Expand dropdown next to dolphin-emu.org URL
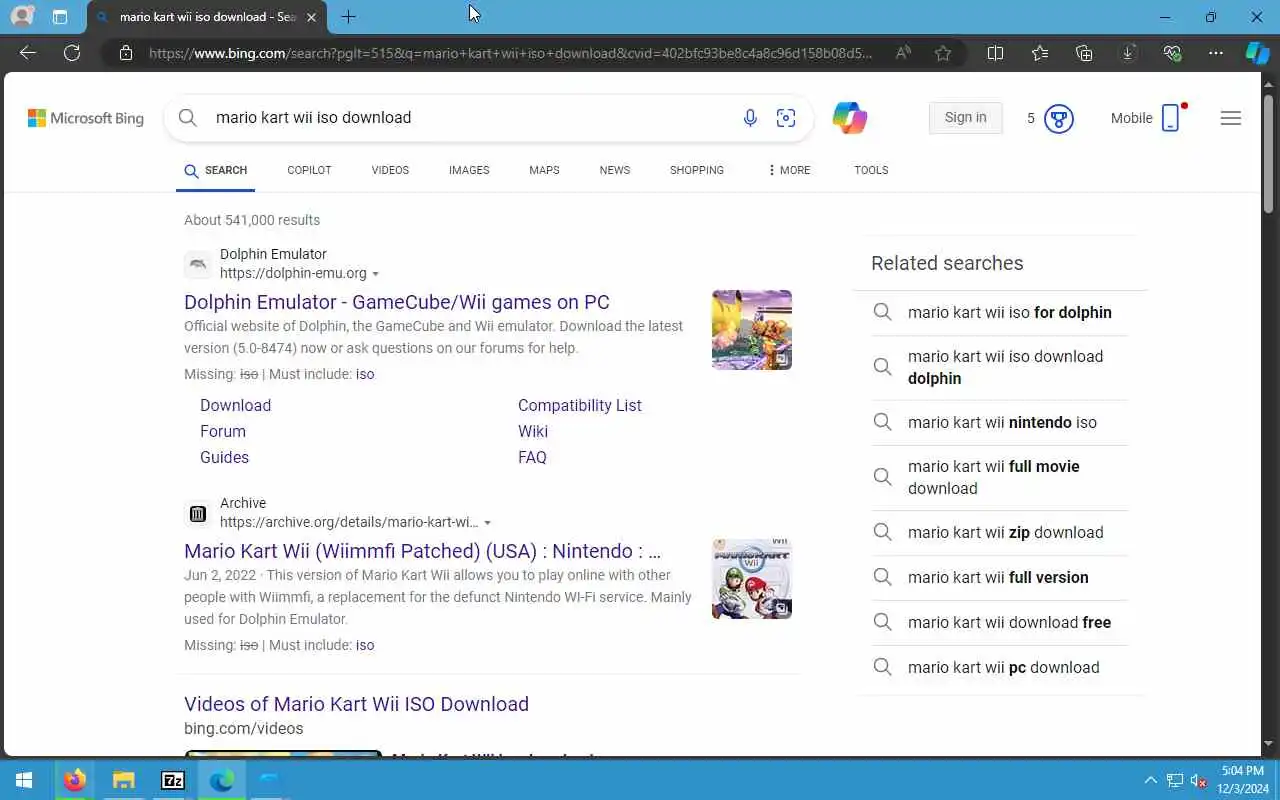The width and height of the screenshot is (1280, 800). click(x=376, y=274)
